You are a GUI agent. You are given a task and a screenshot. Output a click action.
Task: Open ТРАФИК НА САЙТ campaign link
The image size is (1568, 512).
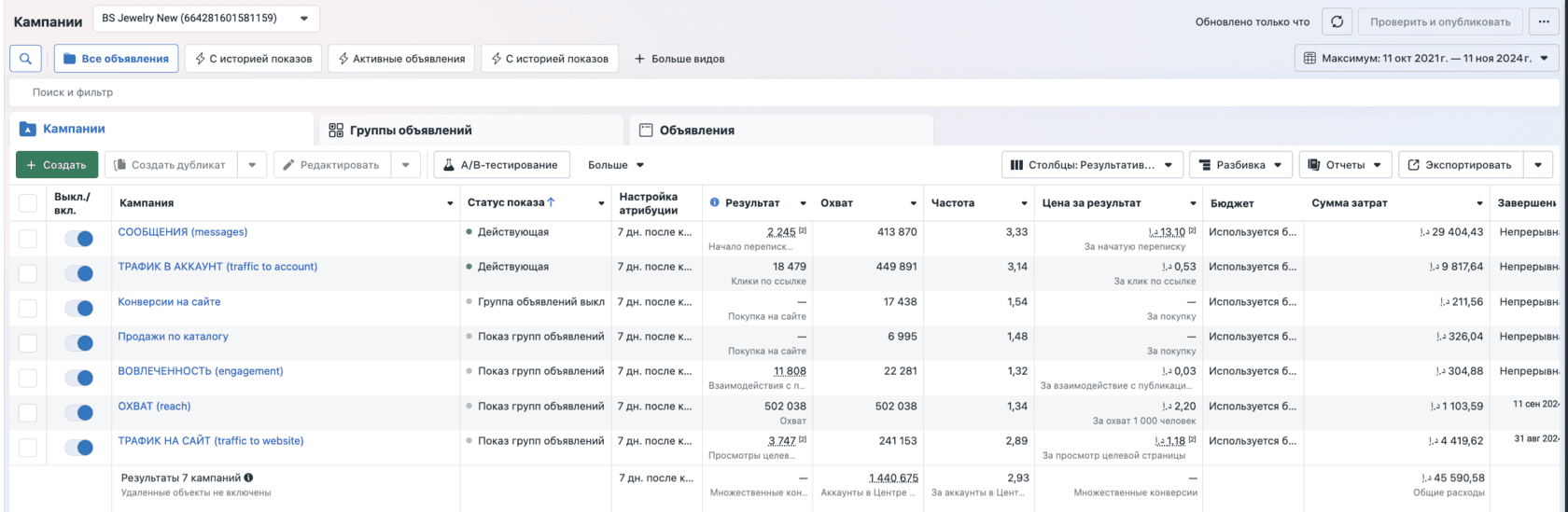point(211,441)
